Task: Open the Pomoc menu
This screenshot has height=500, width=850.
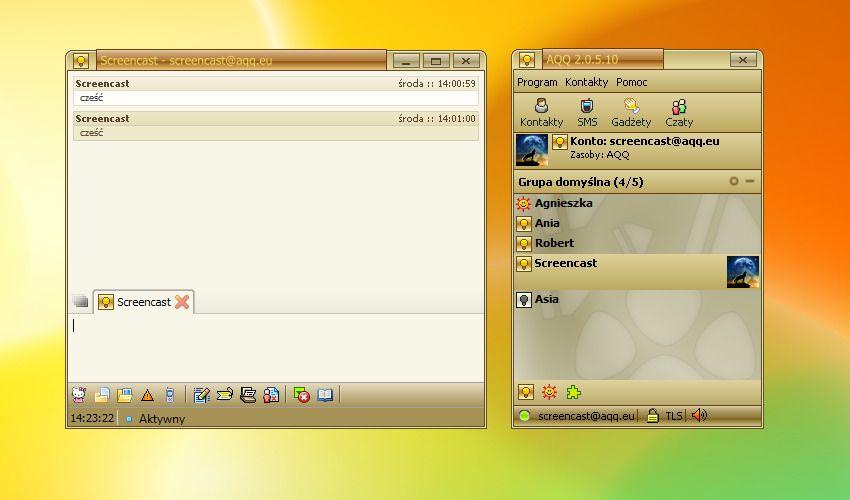Action: tap(632, 82)
